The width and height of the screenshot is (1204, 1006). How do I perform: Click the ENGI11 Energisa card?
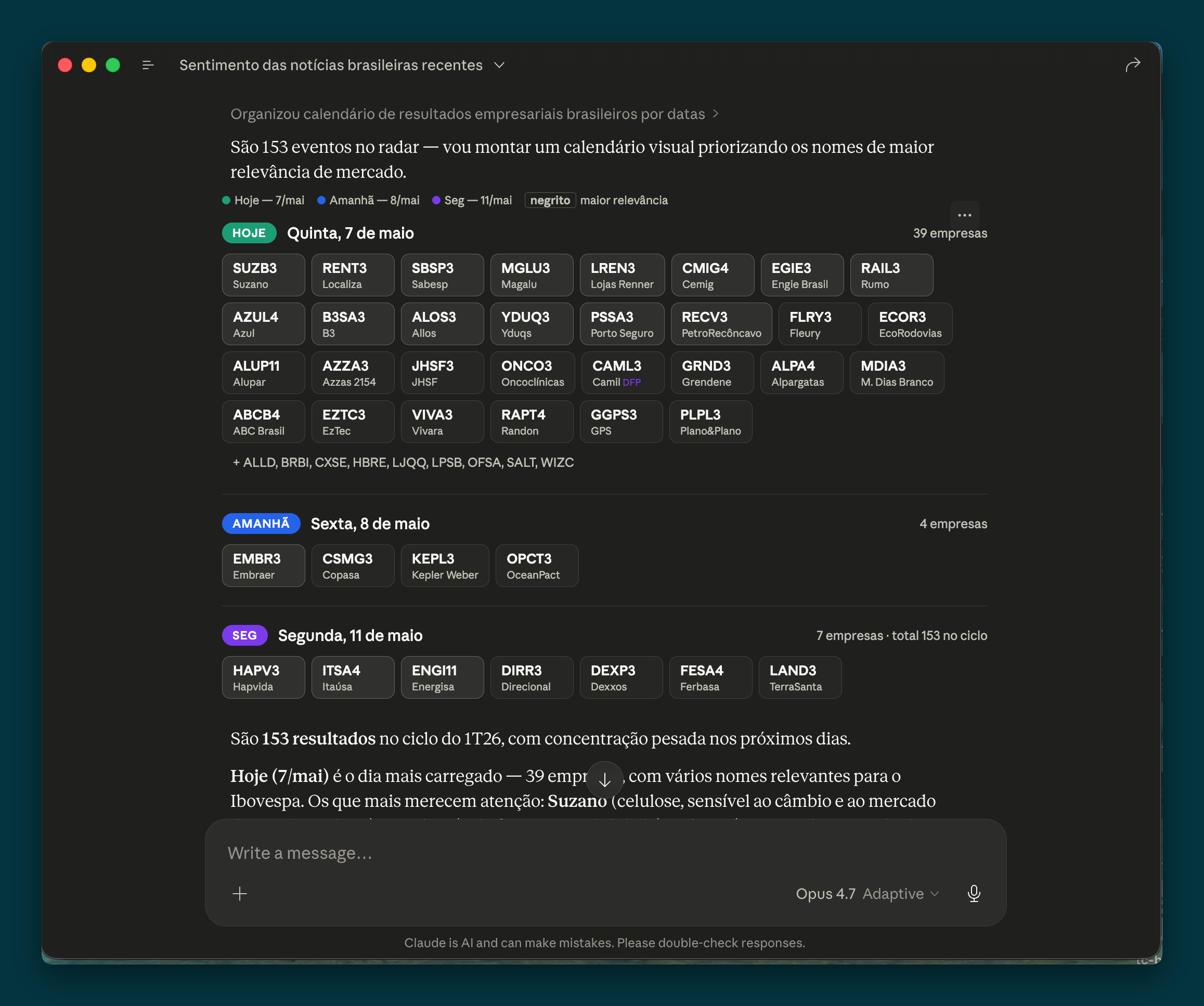click(x=442, y=677)
